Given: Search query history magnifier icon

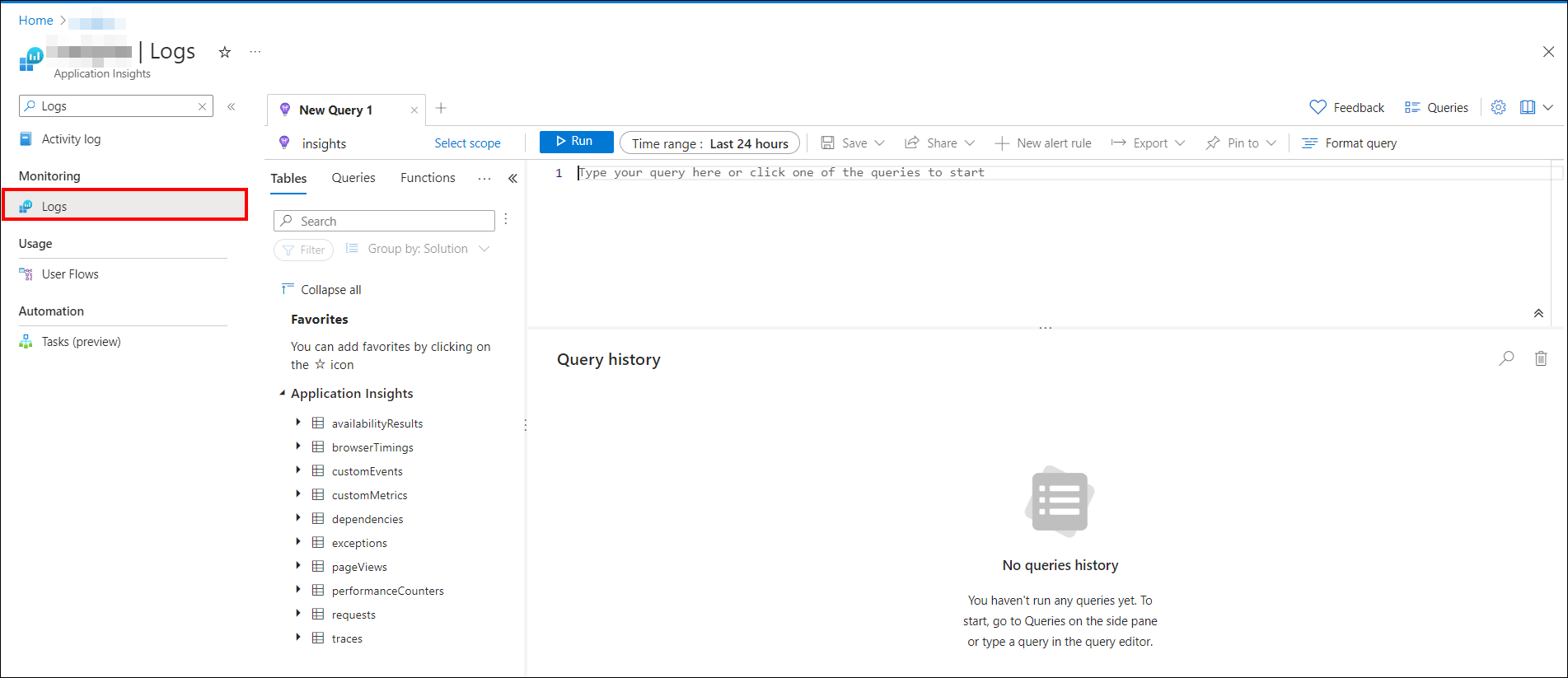Looking at the screenshot, I should (x=1506, y=358).
